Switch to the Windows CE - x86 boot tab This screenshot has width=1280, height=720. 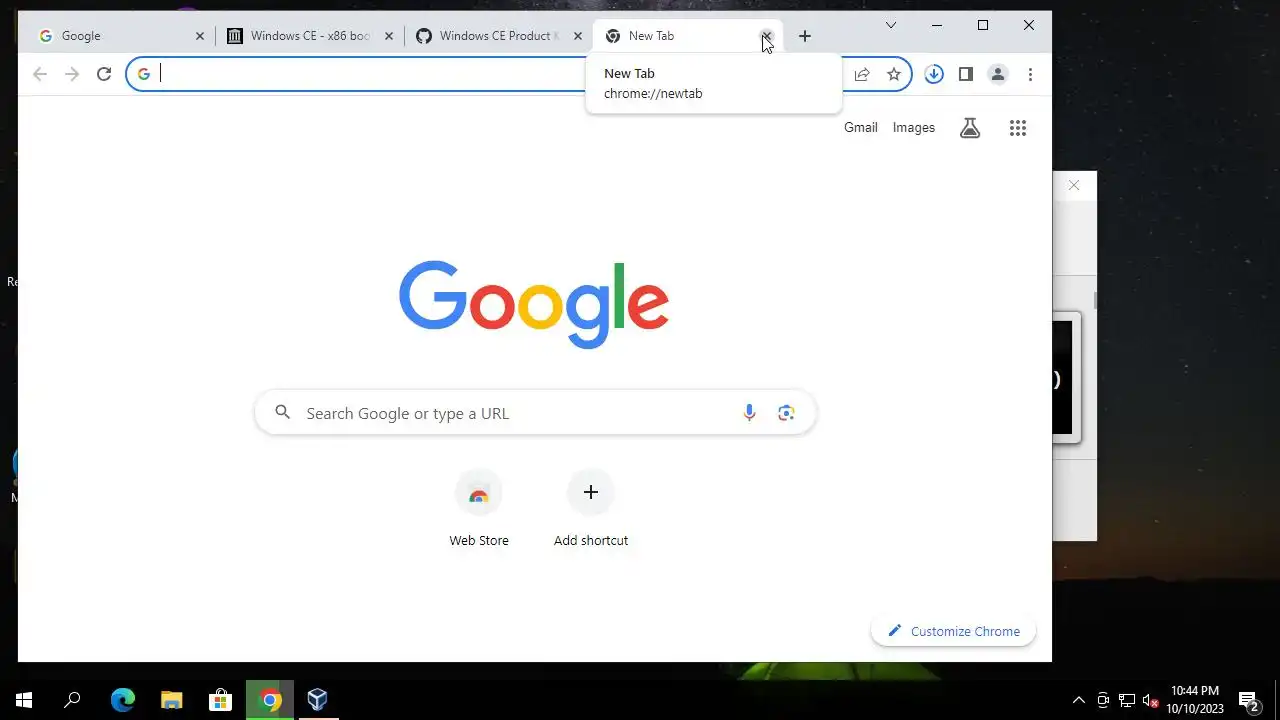[309, 36]
